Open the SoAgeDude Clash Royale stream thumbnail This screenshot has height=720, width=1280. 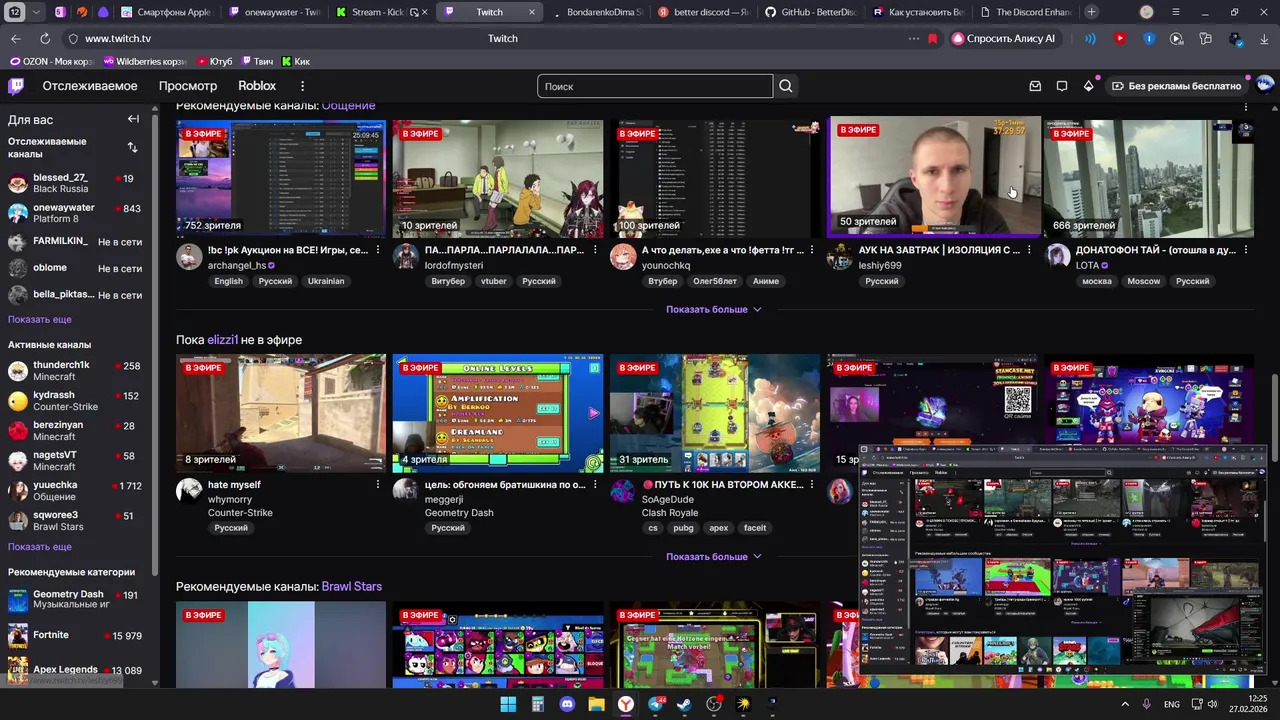click(715, 413)
